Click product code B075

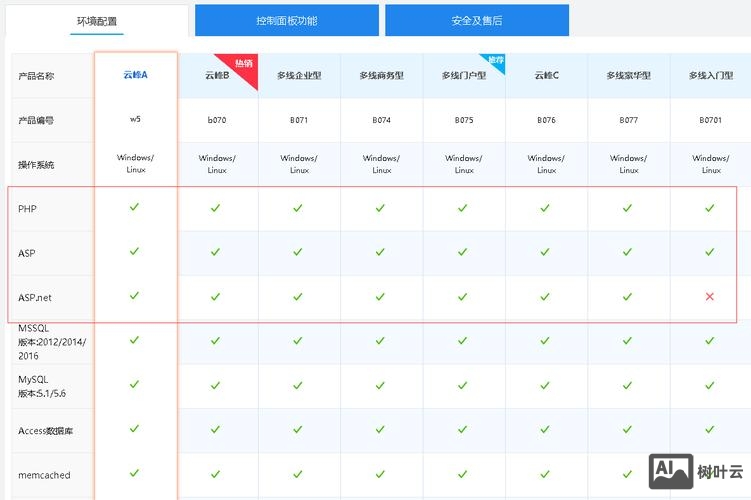(x=464, y=120)
